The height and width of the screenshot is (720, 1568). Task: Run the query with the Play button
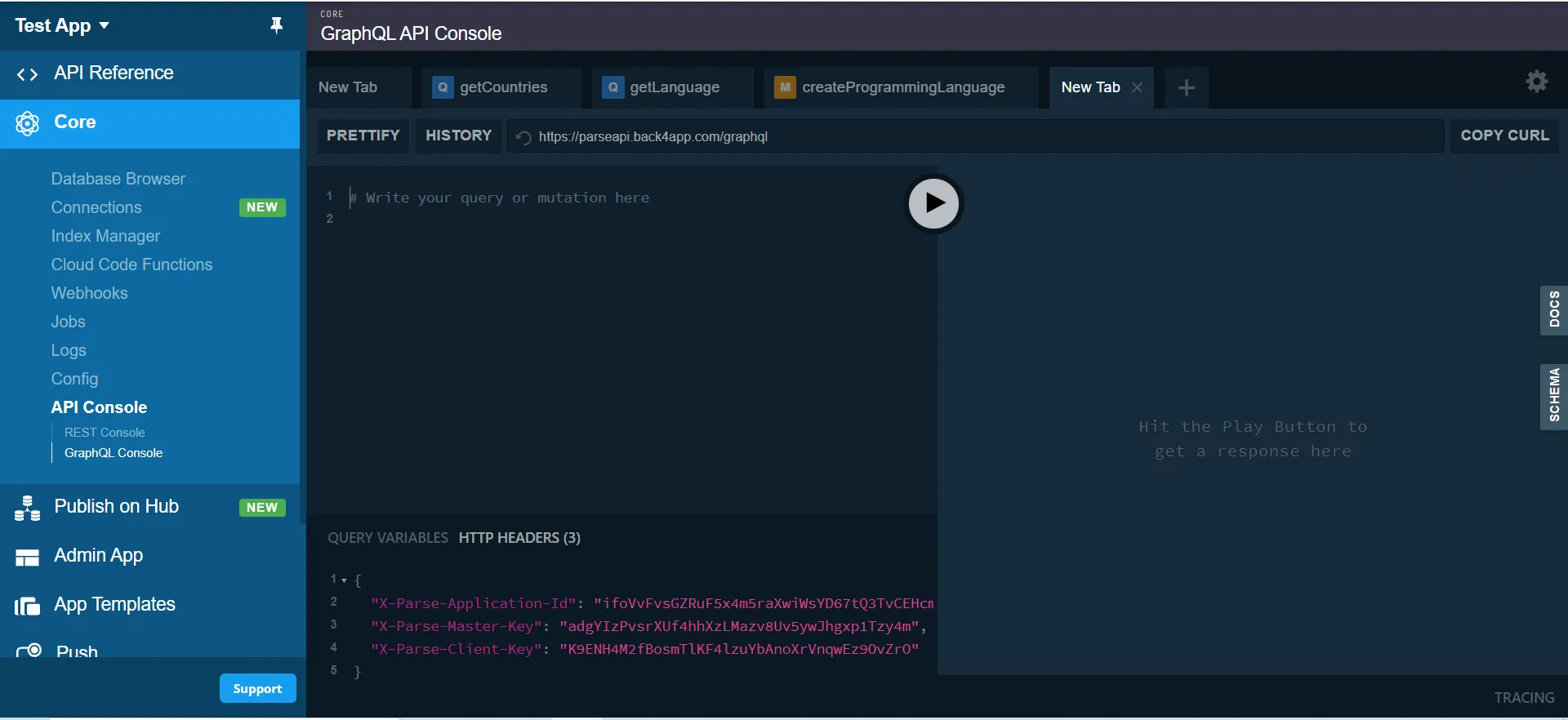pyautogui.click(x=934, y=203)
